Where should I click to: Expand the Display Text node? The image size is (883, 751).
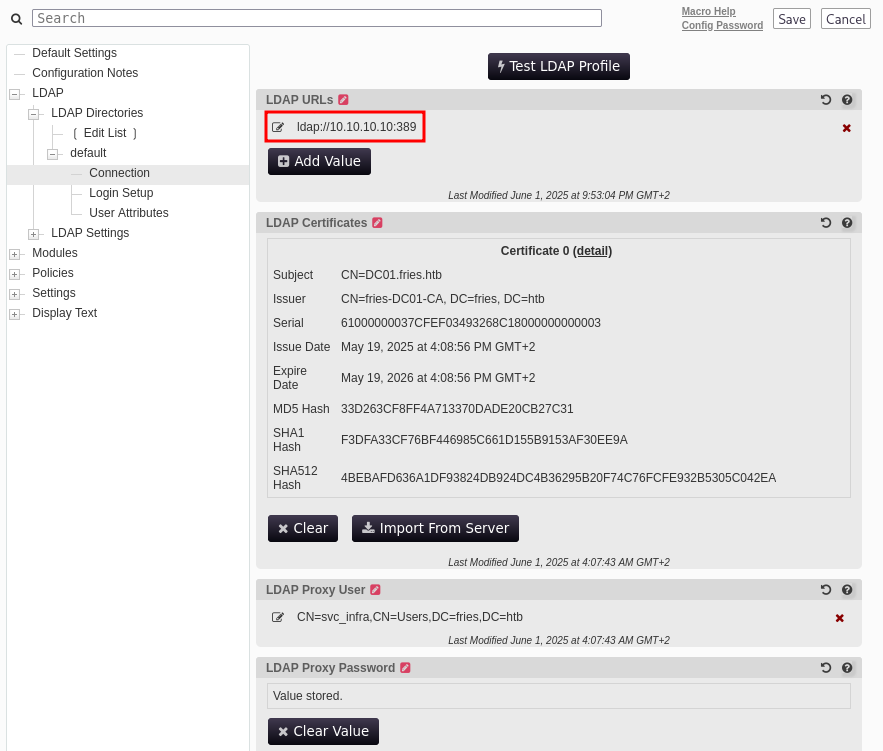pyautogui.click(x=15, y=314)
